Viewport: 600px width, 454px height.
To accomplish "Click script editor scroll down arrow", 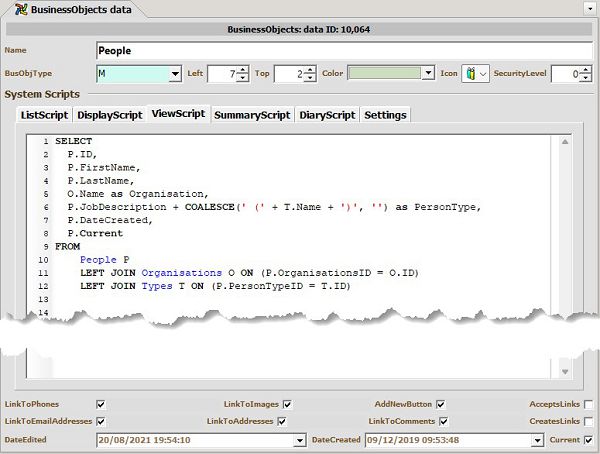I will (x=565, y=371).
